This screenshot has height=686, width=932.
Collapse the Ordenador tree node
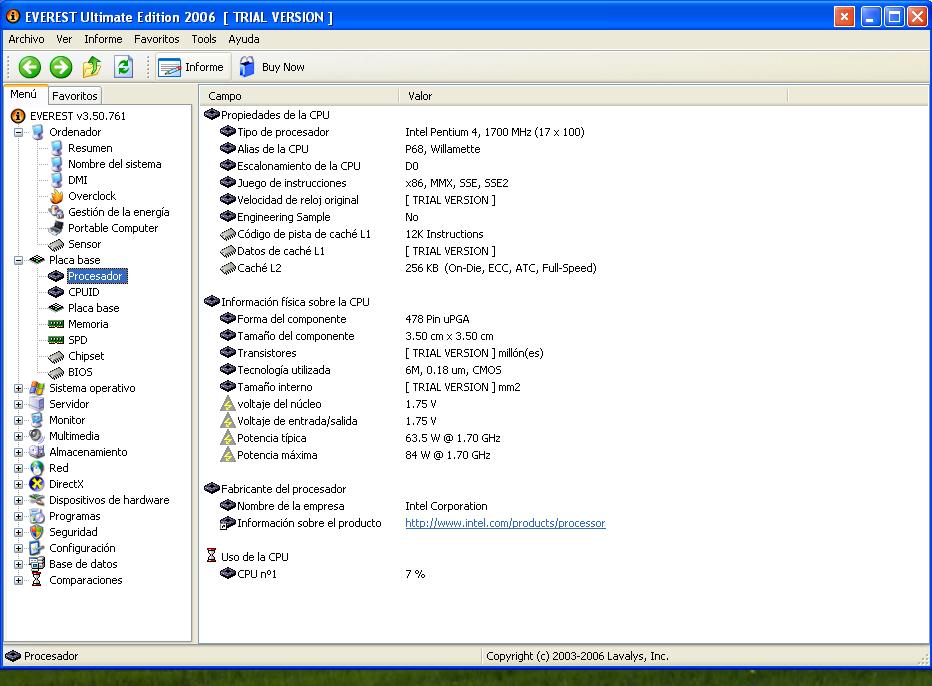tap(18, 132)
